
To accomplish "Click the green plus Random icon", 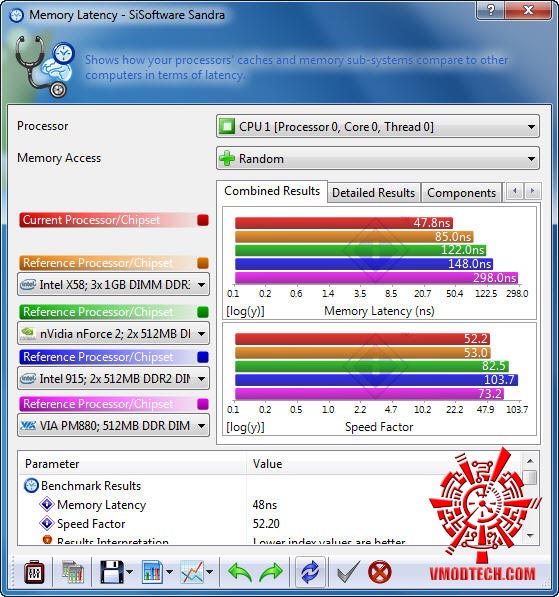I will click(227, 158).
